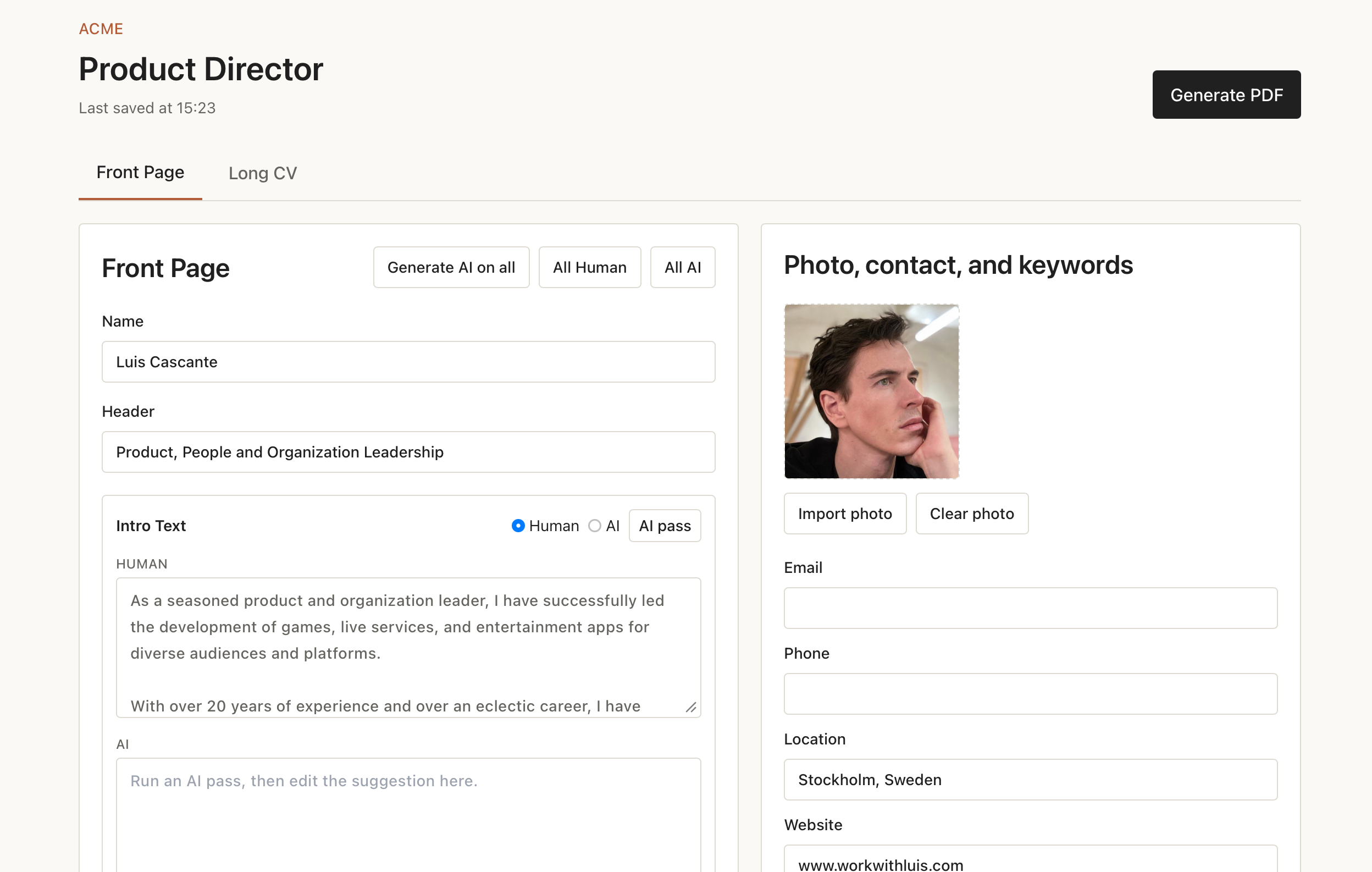Click the 'Last saved at 15:23' text
This screenshot has width=1372, height=872.
coord(147,108)
